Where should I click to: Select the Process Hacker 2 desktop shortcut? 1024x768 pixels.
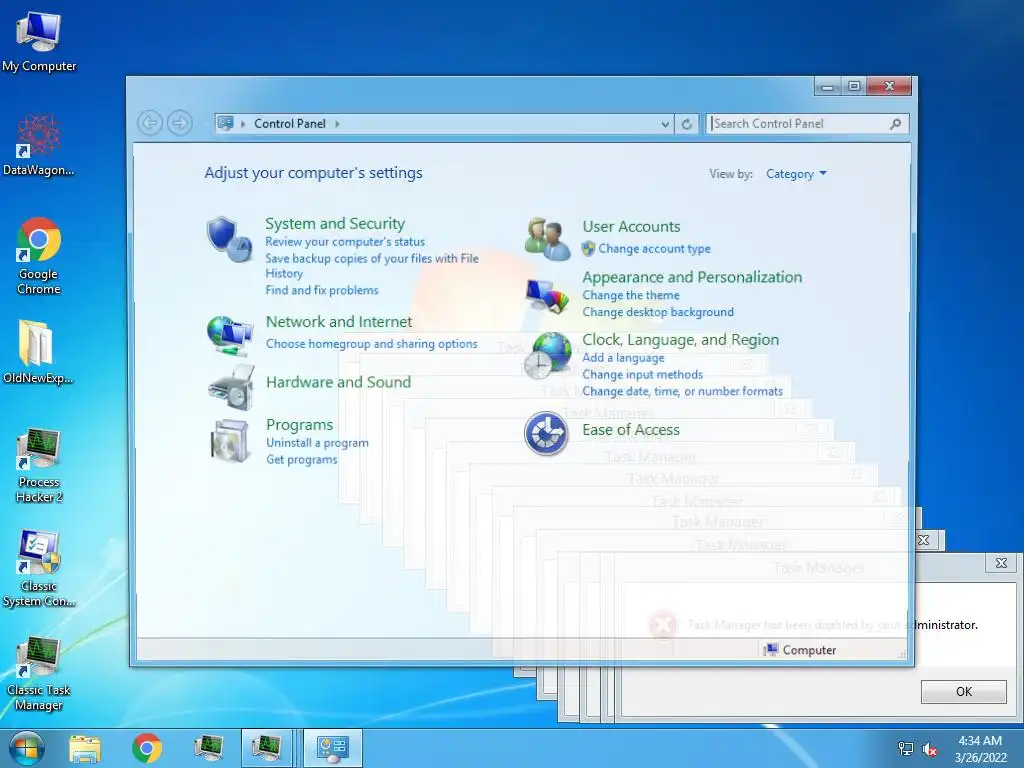pyautogui.click(x=39, y=466)
